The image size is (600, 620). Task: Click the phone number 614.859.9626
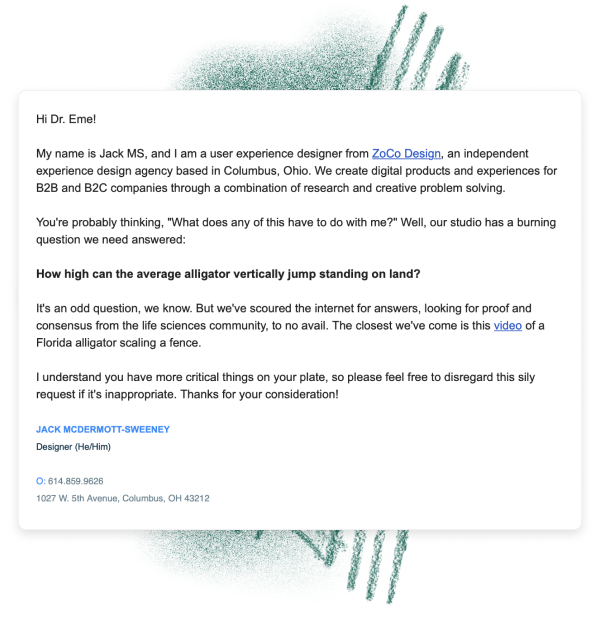75,481
